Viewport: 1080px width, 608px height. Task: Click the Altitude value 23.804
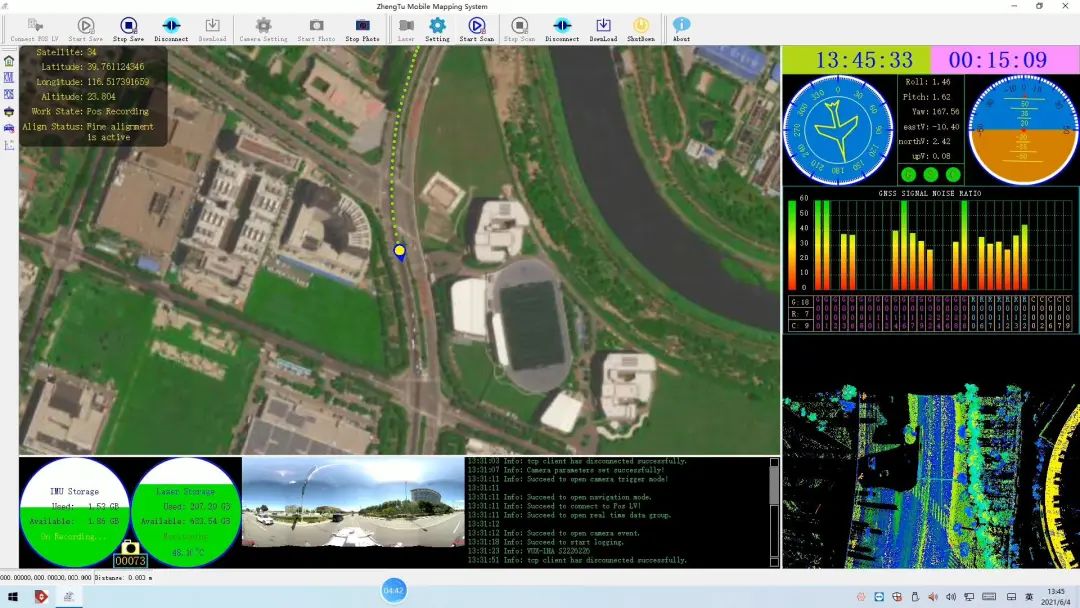101,97
